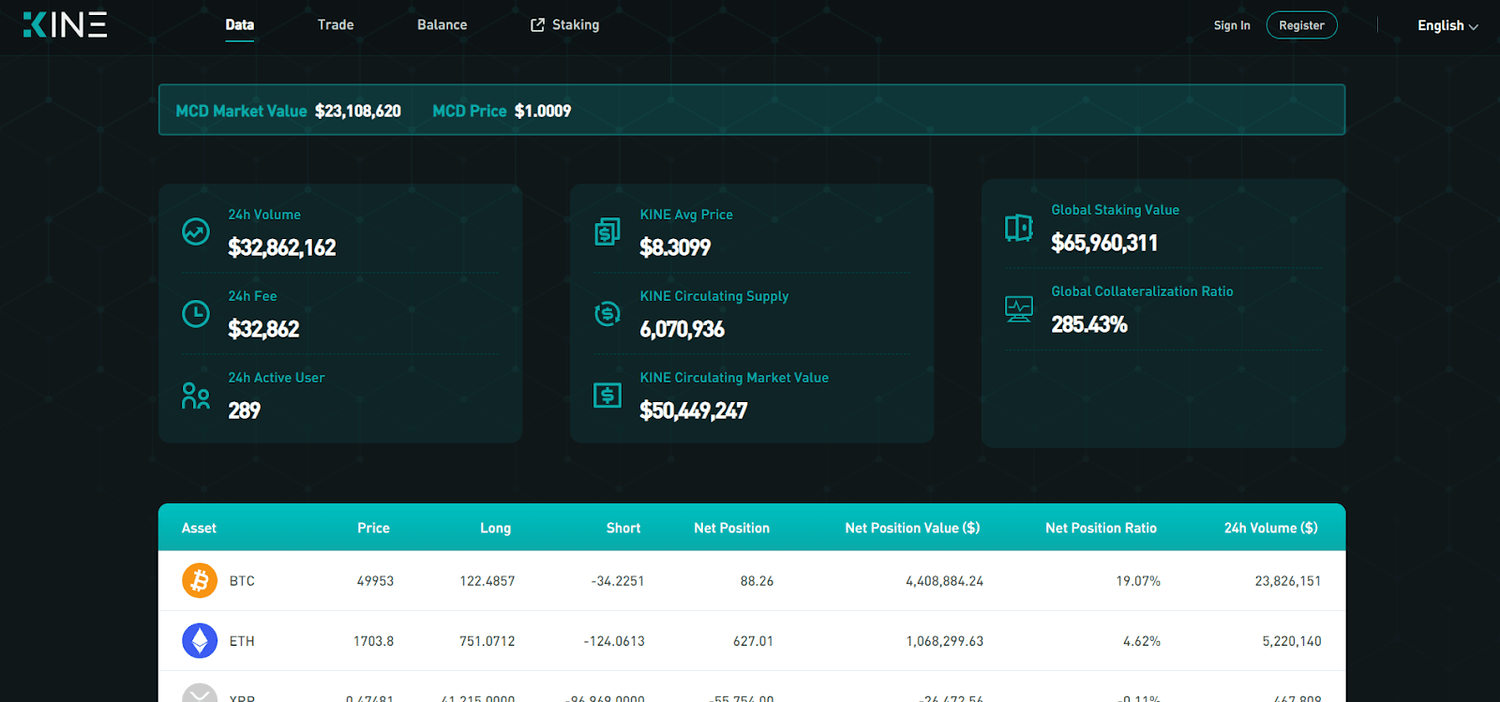Viewport: 1500px width, 702px height.
Task: Click the Asset column header
Action: click(x=199, y=528)
